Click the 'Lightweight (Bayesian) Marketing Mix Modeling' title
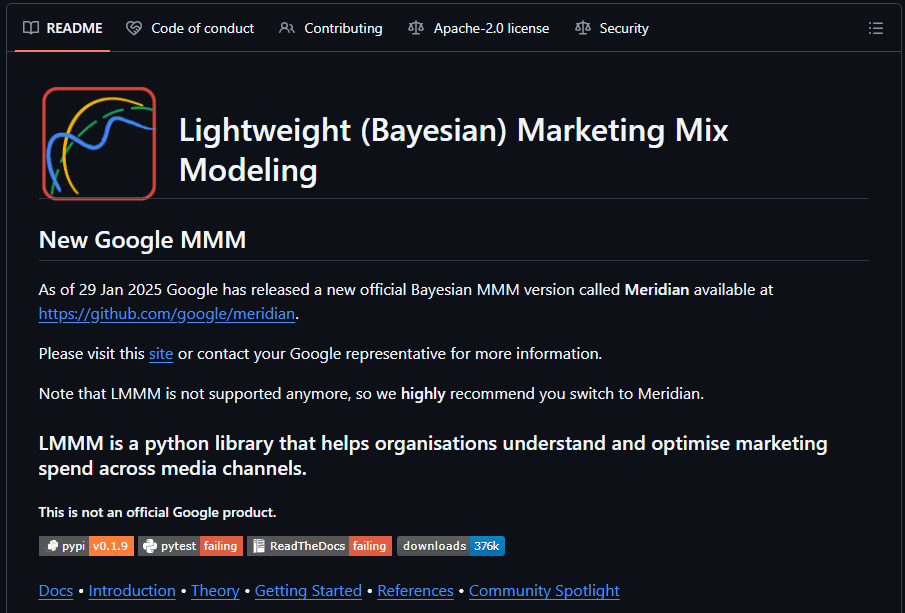 (x=454, y=149)
